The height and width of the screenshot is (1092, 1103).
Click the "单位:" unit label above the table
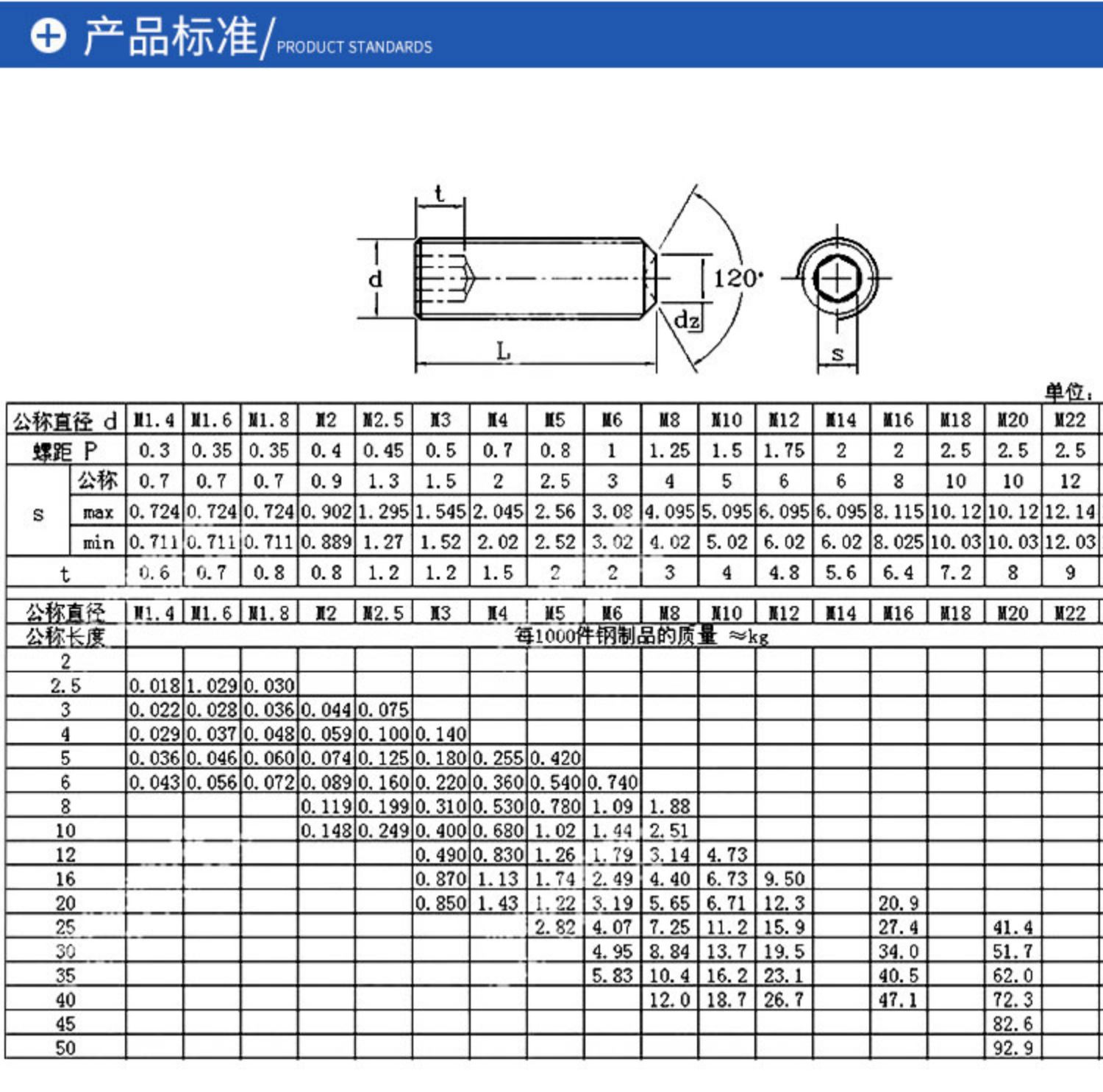pyautogui.click(x=1069, y=392)
